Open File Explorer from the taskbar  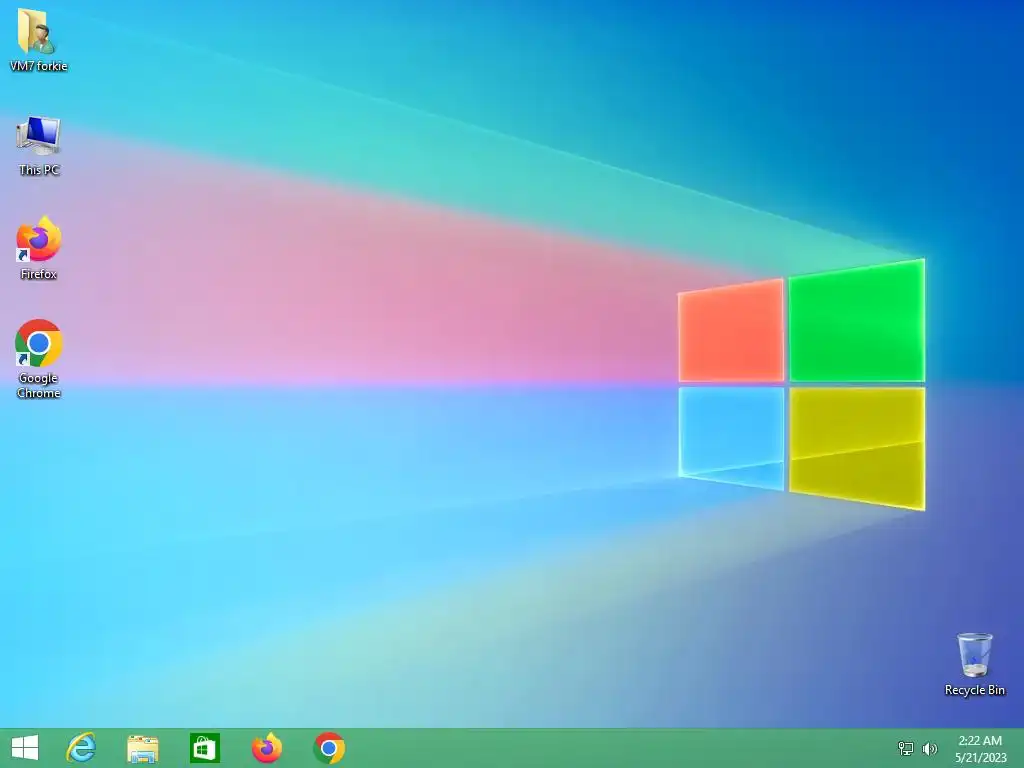(x=142, y=748)
